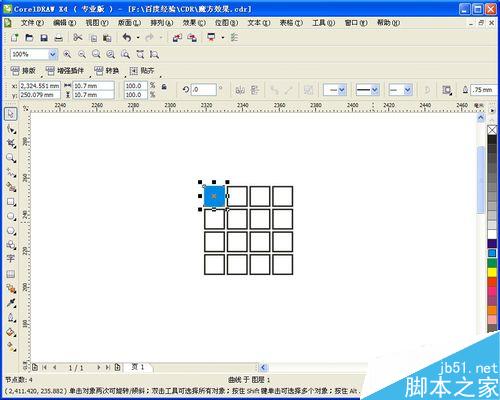
Task: Click the 转换 toolbar button
Action: tap(107, 71)
